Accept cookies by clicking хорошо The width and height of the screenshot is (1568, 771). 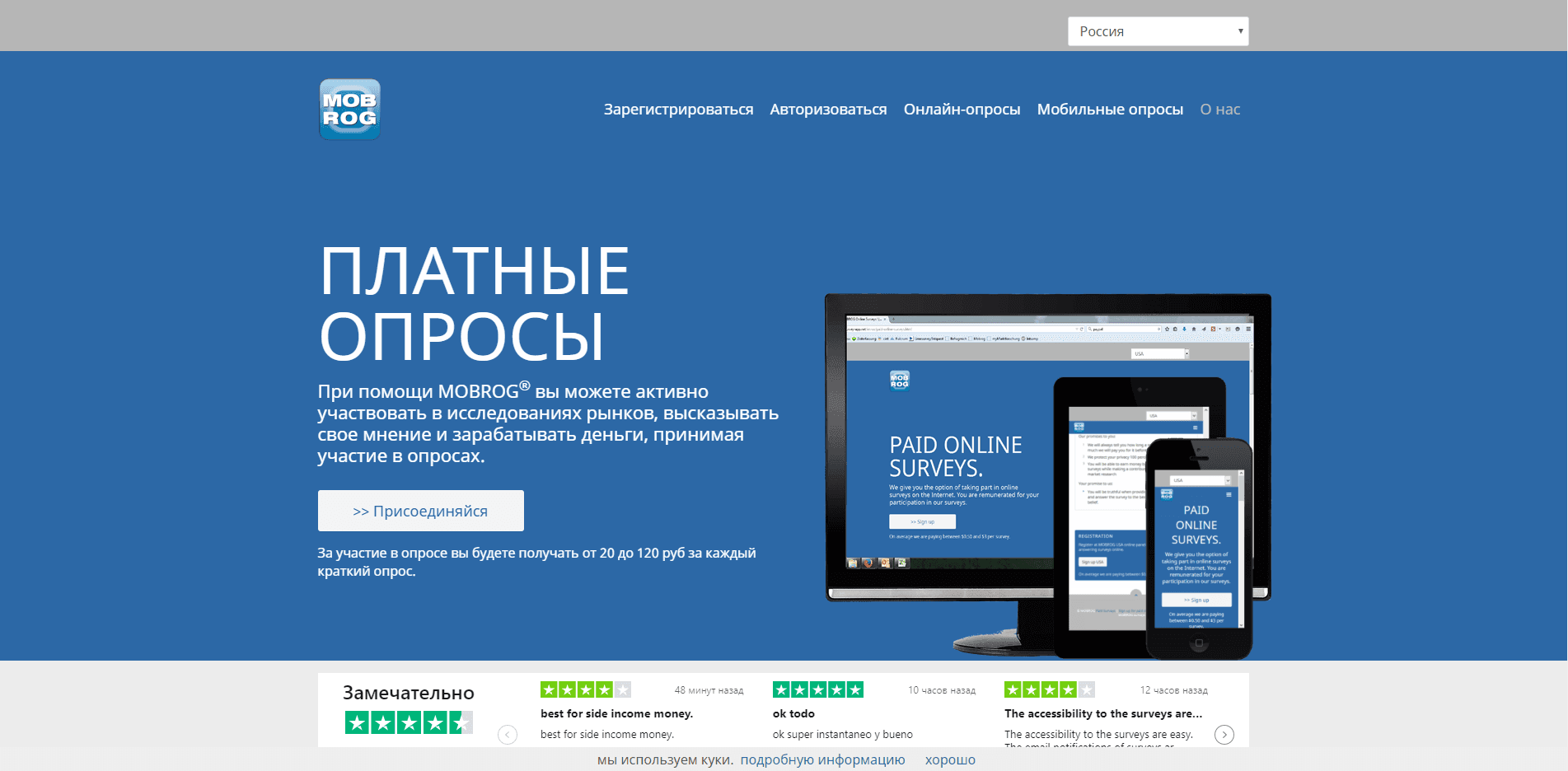[x=949, y=759]
